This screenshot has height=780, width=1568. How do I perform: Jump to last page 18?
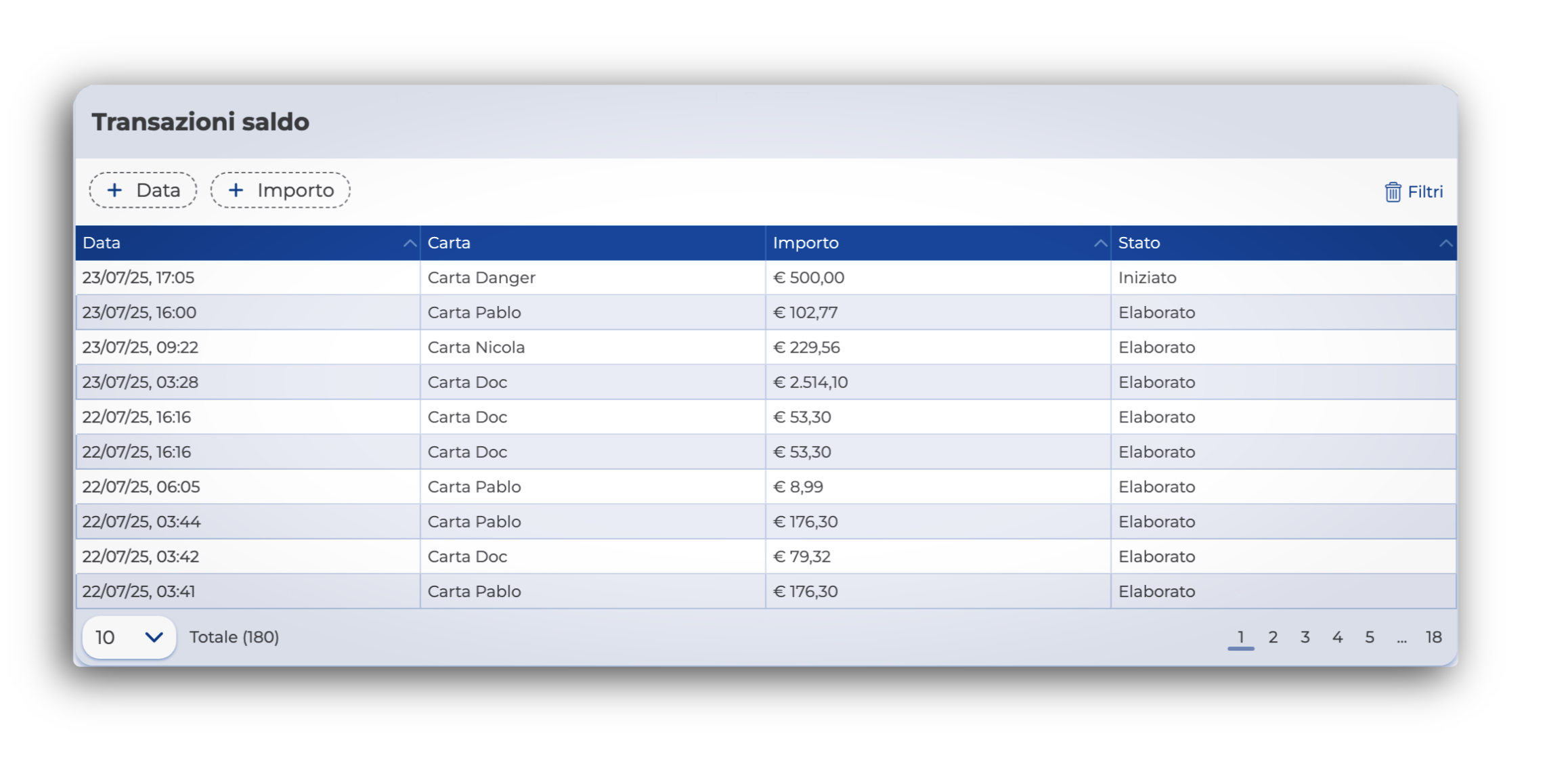pyautogui.click(x=1433, y=637)
